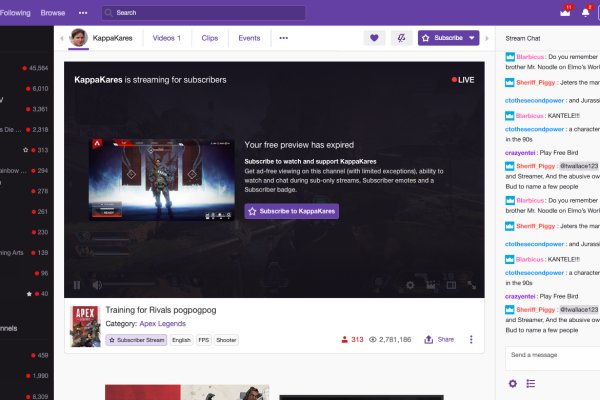This screenshot has width=600, height=400.
Task: Open the Videos tab
Action: pyautogui.click(x=166, y=38)
